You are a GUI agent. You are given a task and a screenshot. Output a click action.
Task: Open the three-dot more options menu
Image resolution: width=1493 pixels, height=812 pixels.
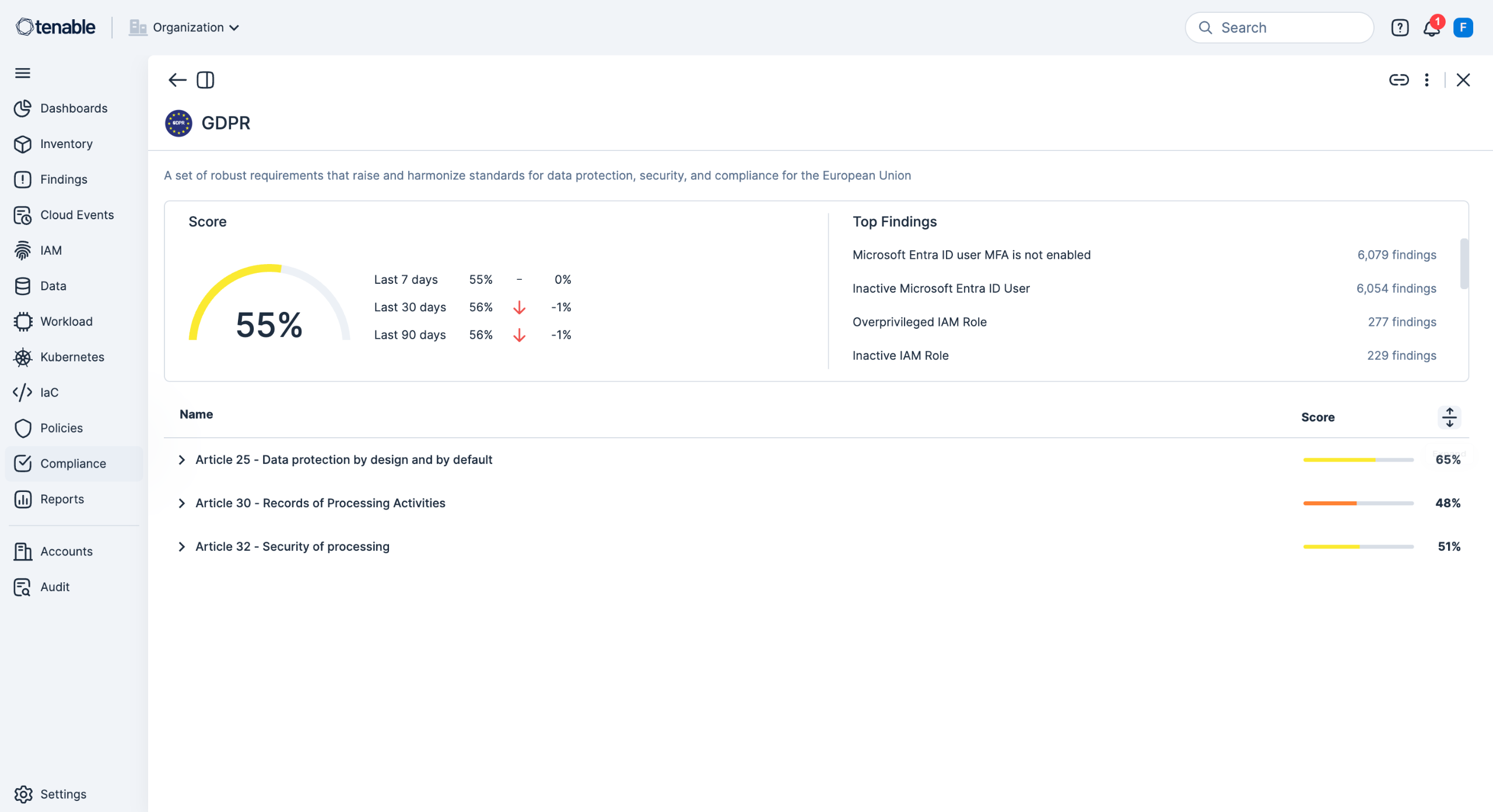point(1427,80)
